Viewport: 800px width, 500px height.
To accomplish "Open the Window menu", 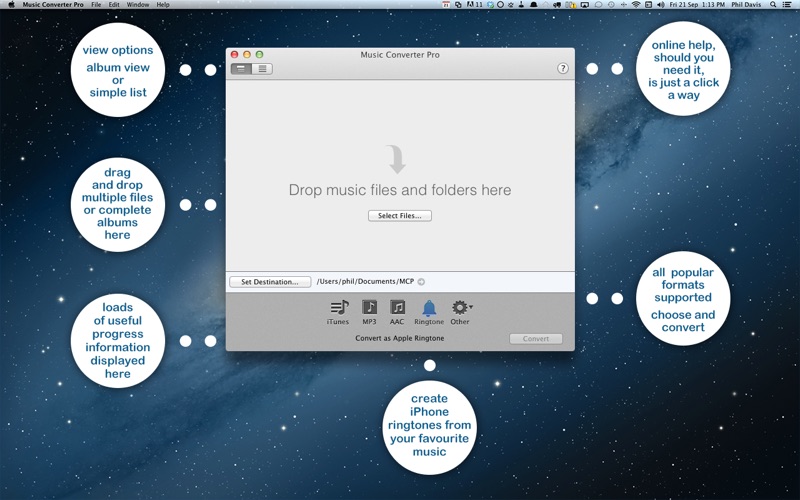I will [x=138, y=5].
